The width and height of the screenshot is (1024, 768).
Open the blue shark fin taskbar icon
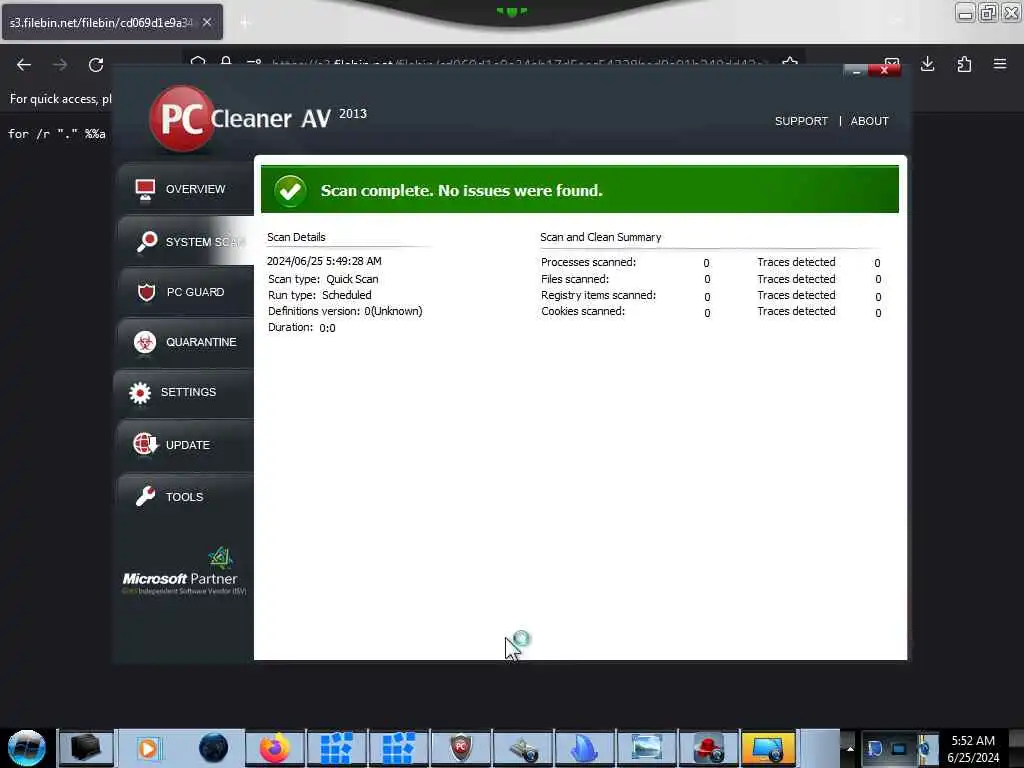pyautogui.click(x=584, y=748)
